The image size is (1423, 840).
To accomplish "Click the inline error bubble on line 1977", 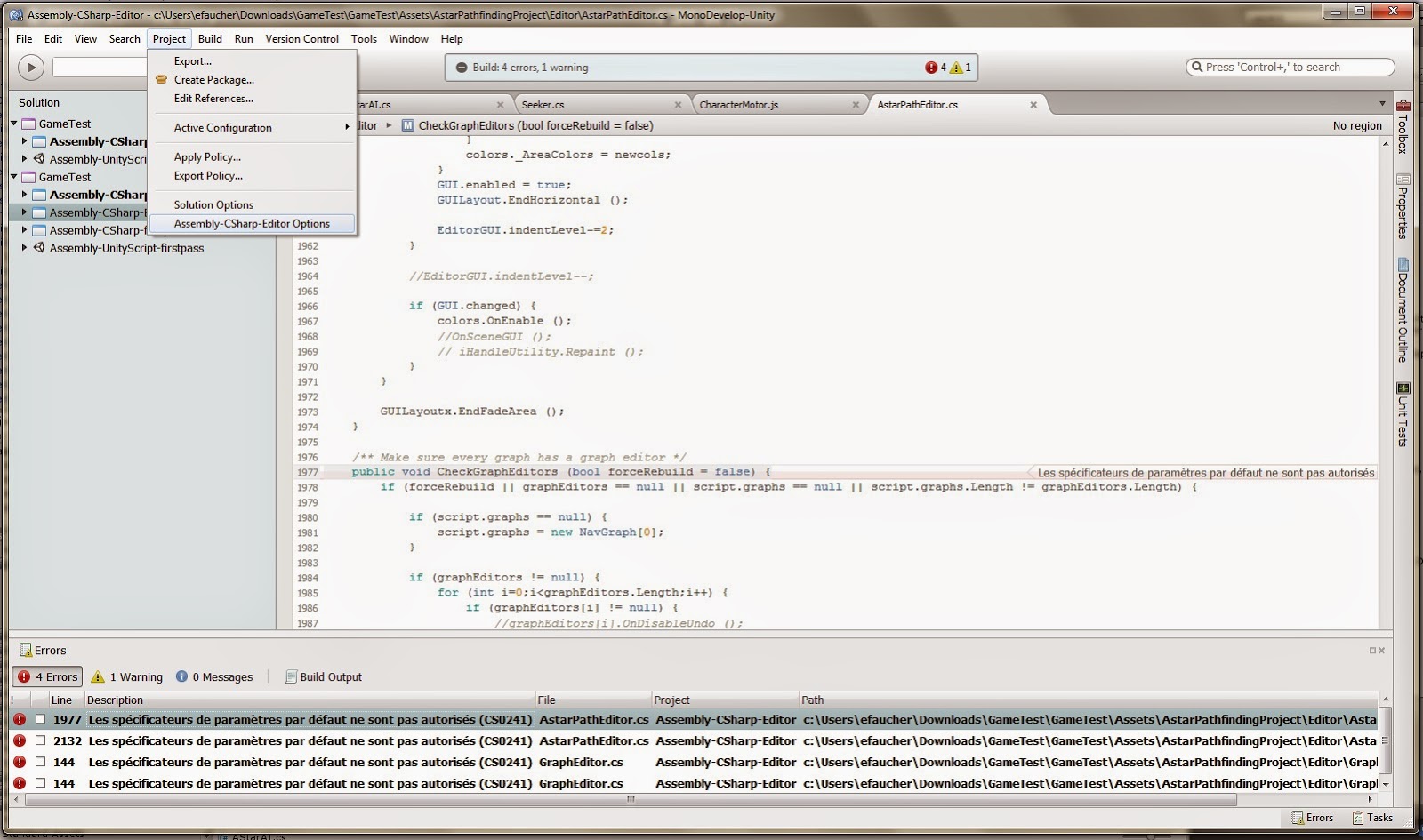I will click(1205, 473).
